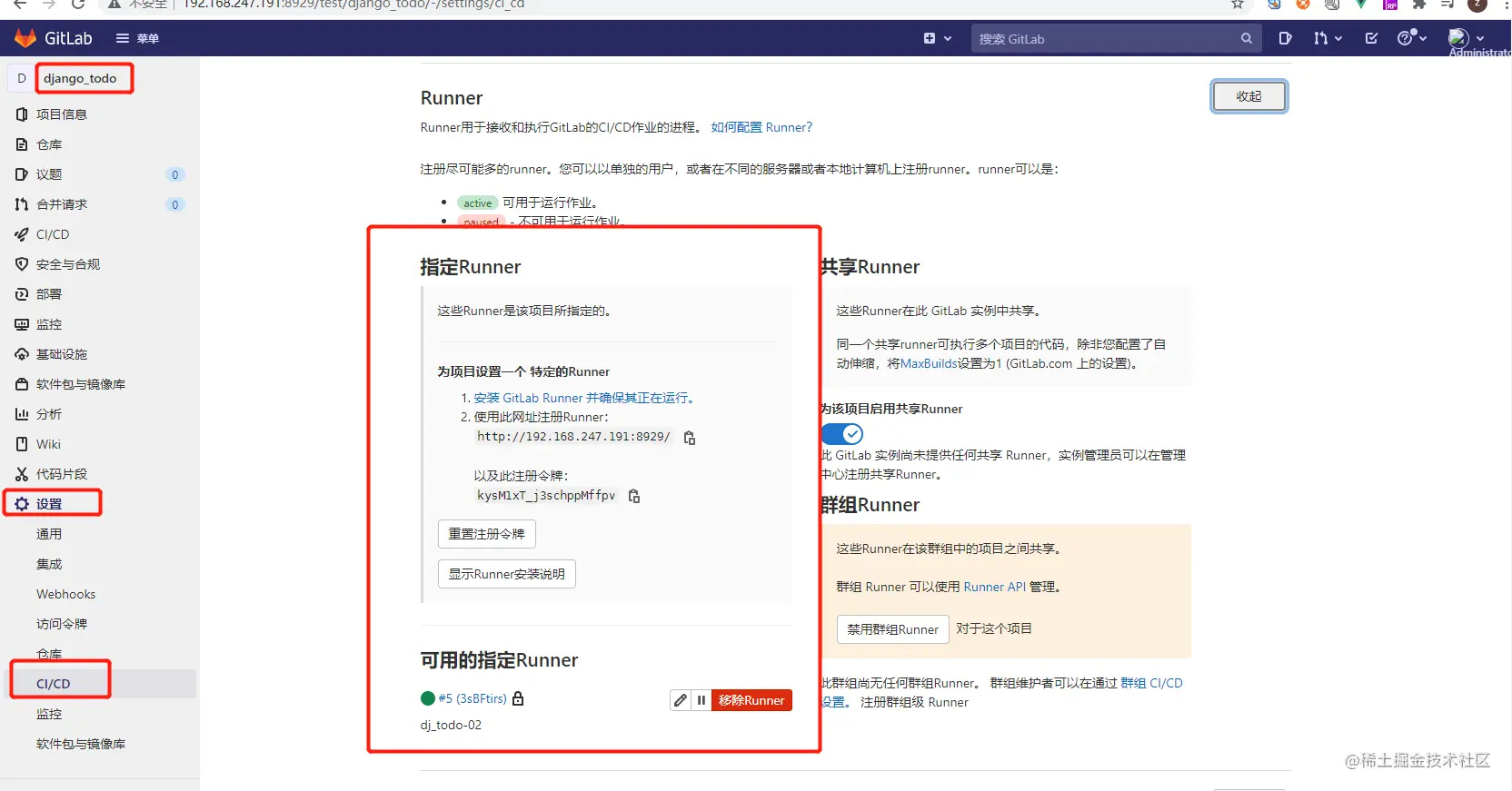Open the 群组 CI/CD 设置 link
The image size is (1512, 791).
pyautogui.click(x=1151, y=683)
